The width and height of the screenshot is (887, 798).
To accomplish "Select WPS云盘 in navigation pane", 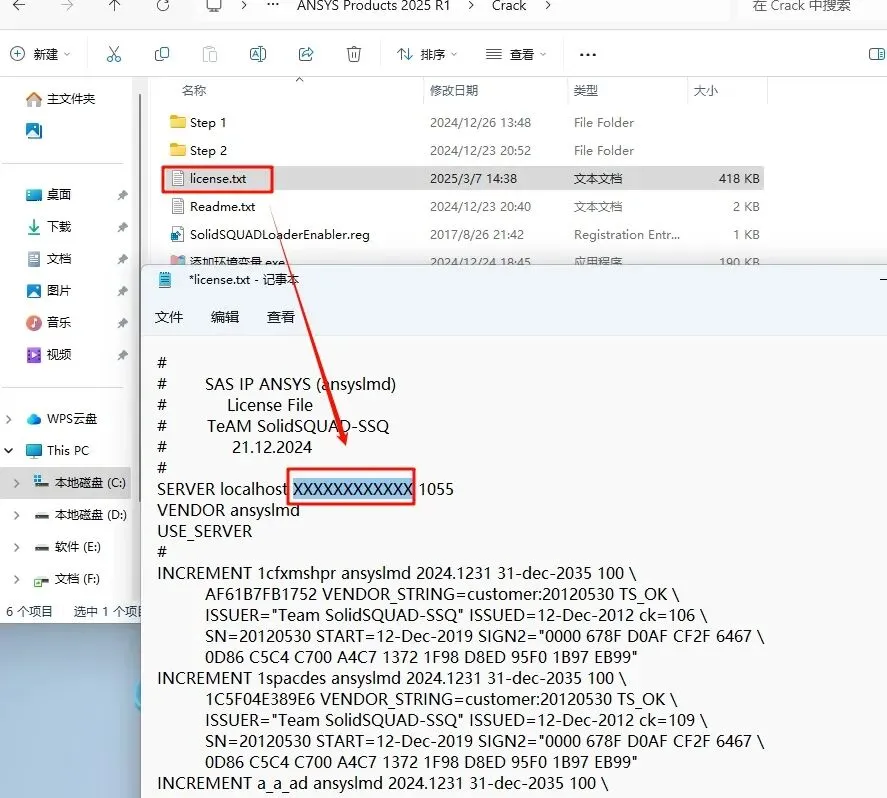I will point(62,419).
